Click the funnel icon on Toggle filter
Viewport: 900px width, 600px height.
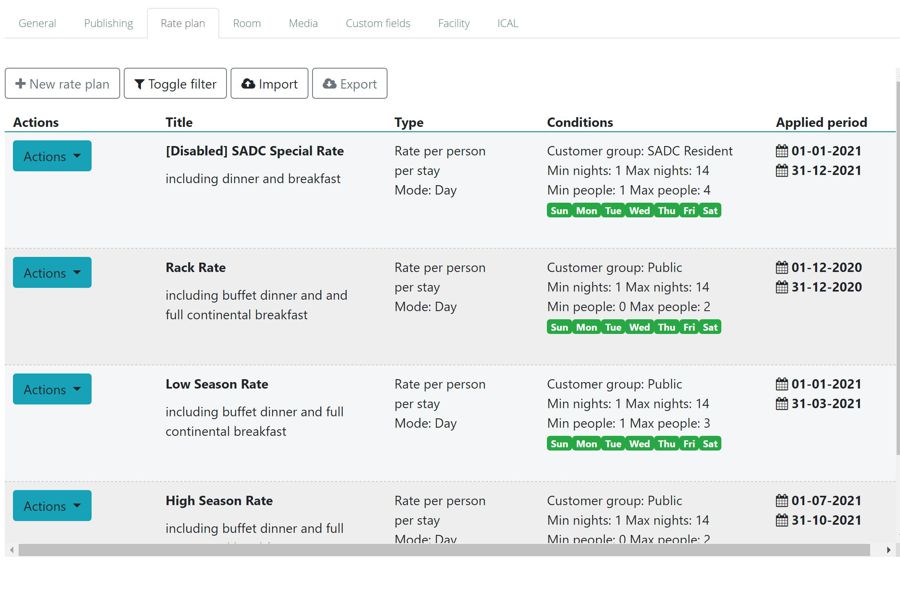click(139, 84)
